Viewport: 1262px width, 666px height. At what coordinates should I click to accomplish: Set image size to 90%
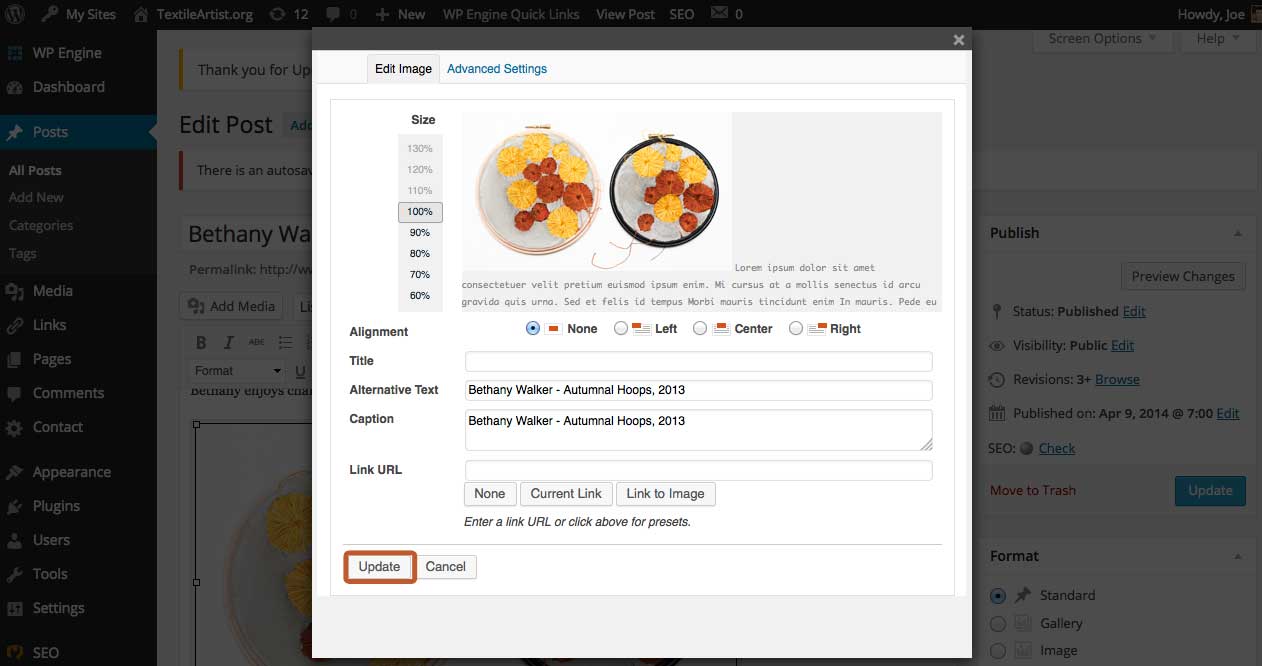420,233
